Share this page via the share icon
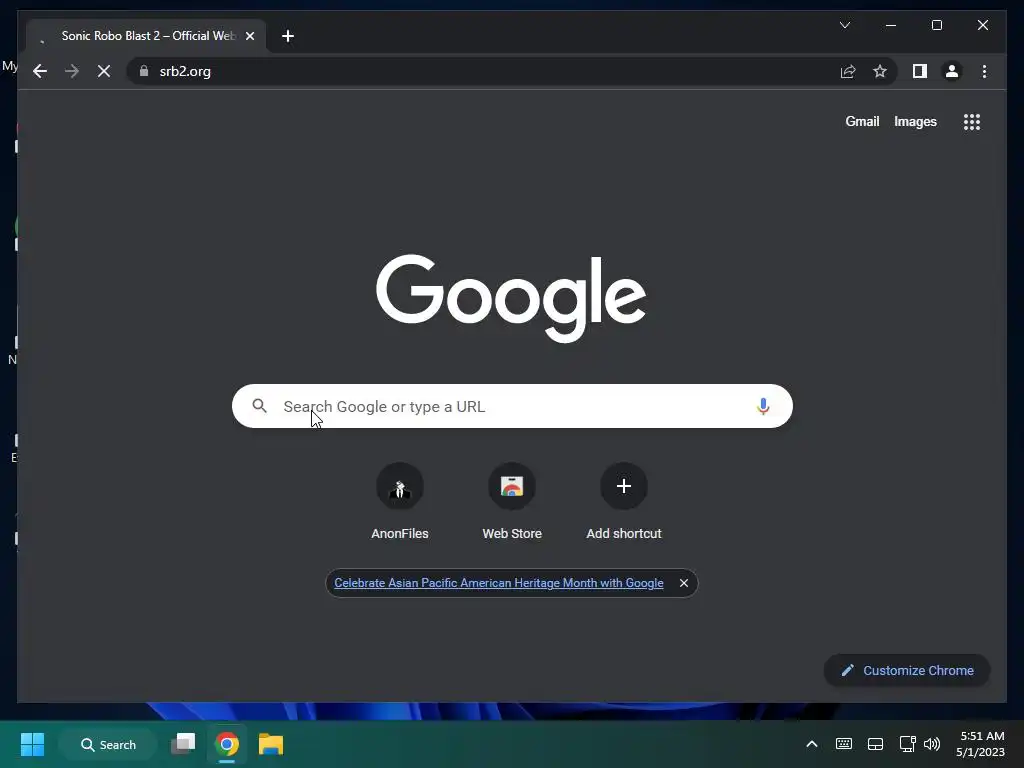 (x=848, y=71)
